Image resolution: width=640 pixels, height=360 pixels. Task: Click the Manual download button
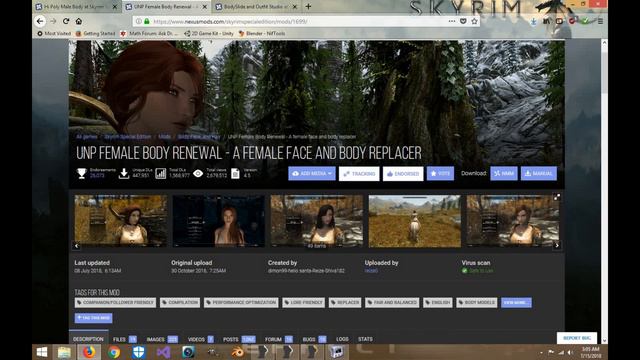point(539,173)
